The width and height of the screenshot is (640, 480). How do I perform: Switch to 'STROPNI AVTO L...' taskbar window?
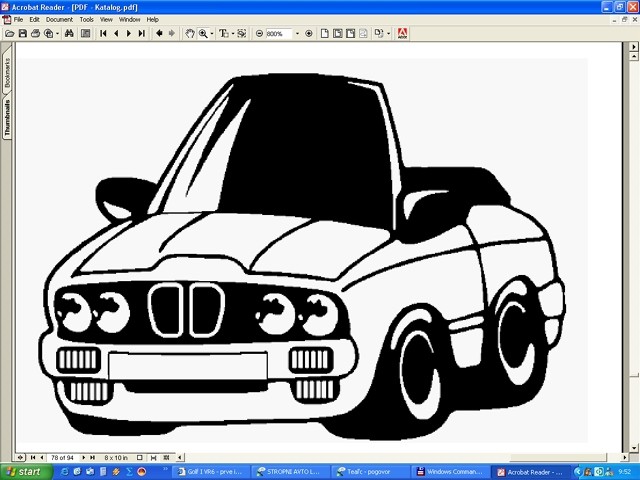[x=290, y=472]
